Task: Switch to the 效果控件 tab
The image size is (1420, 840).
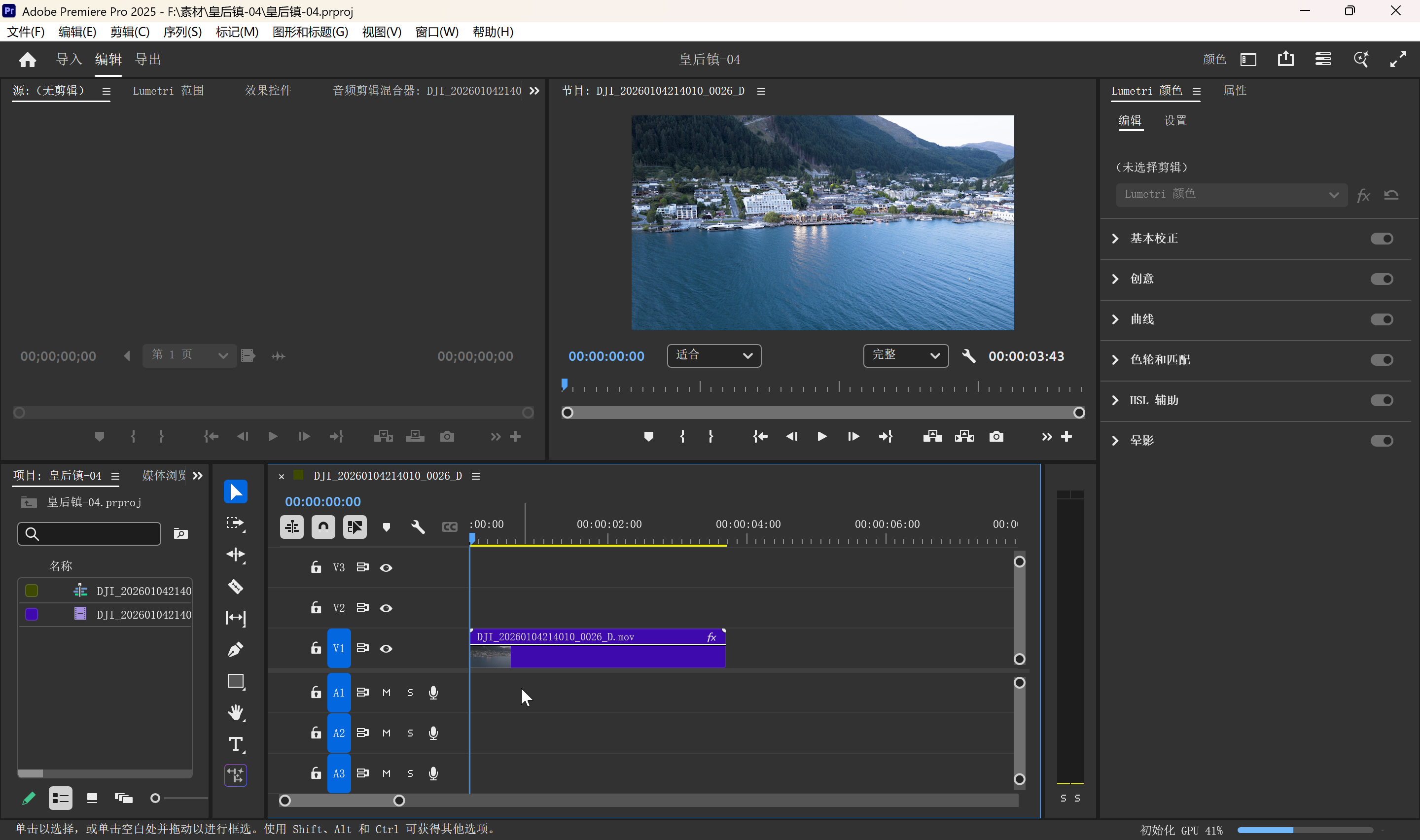Action: [268, 91]
